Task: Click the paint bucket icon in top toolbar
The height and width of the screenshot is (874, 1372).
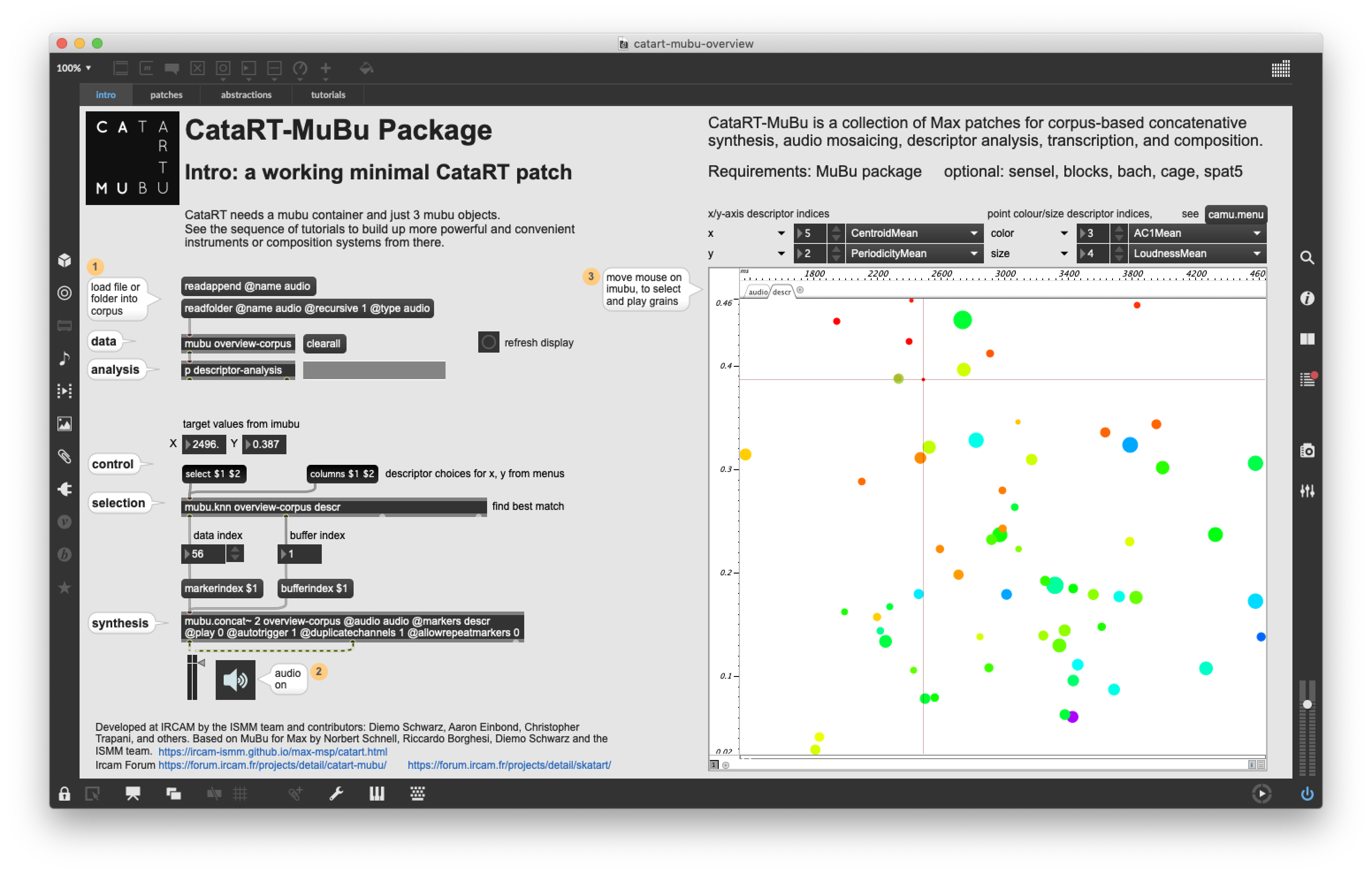Action: [x=366, y=68]
